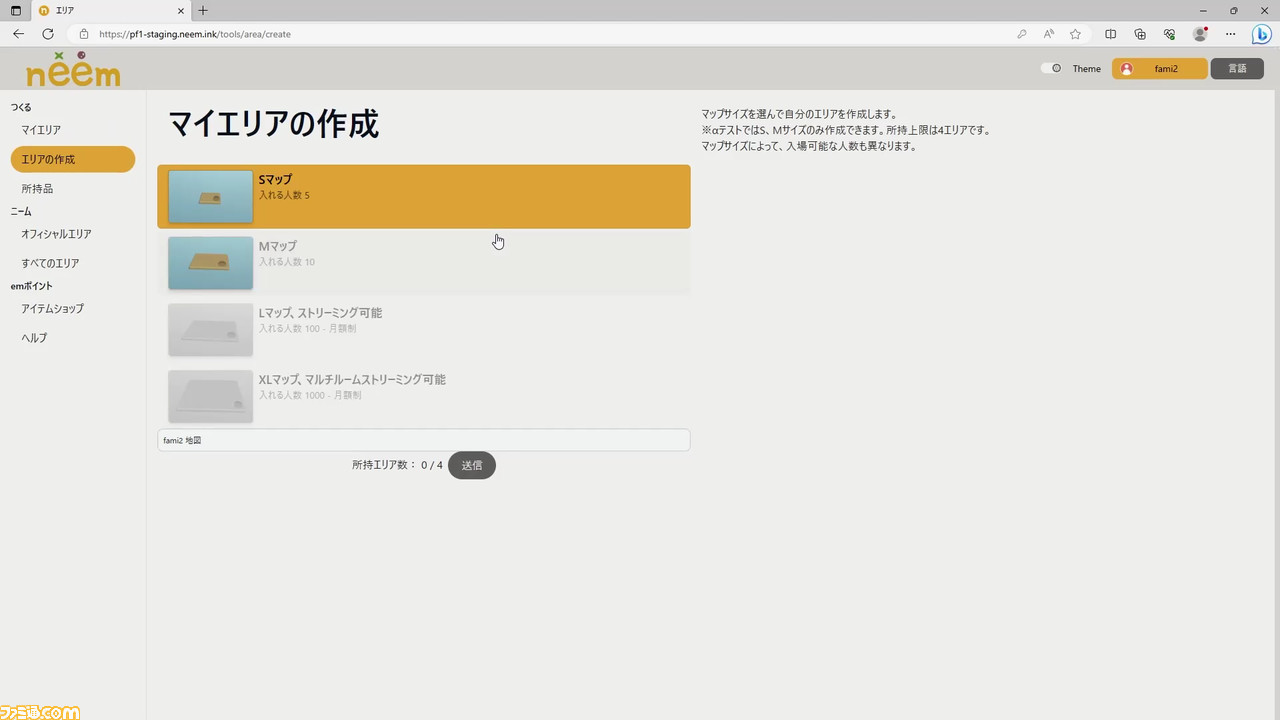Click the site lock icon

click(84, 34)
